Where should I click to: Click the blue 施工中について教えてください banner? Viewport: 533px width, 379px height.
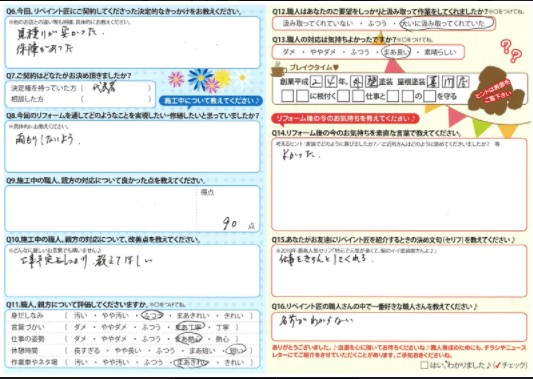[211, 101]
